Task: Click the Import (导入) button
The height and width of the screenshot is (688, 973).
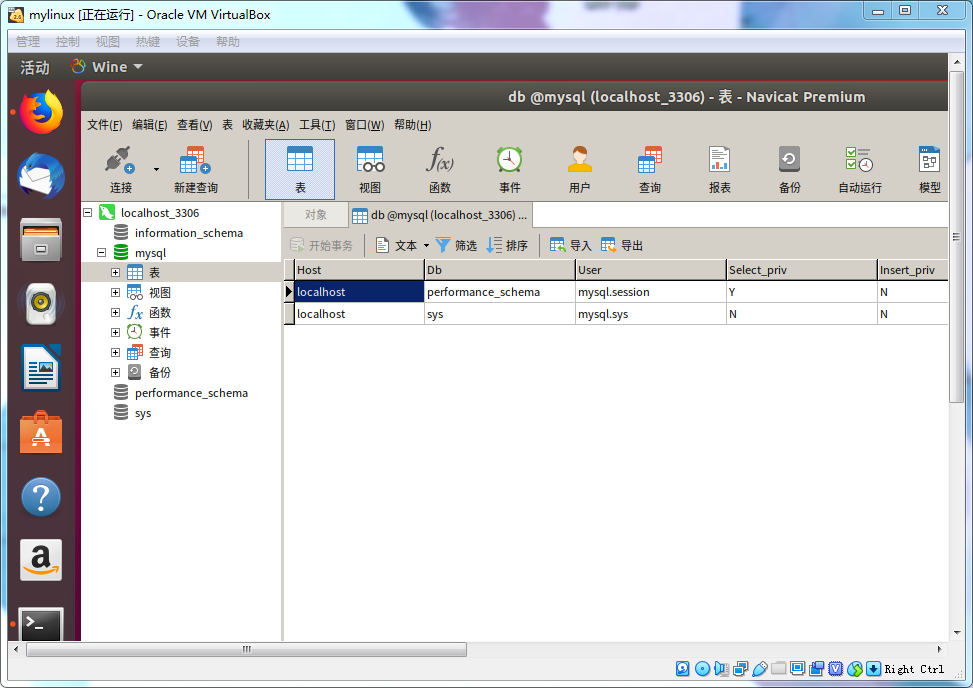Action: click(x=571, y=246)
